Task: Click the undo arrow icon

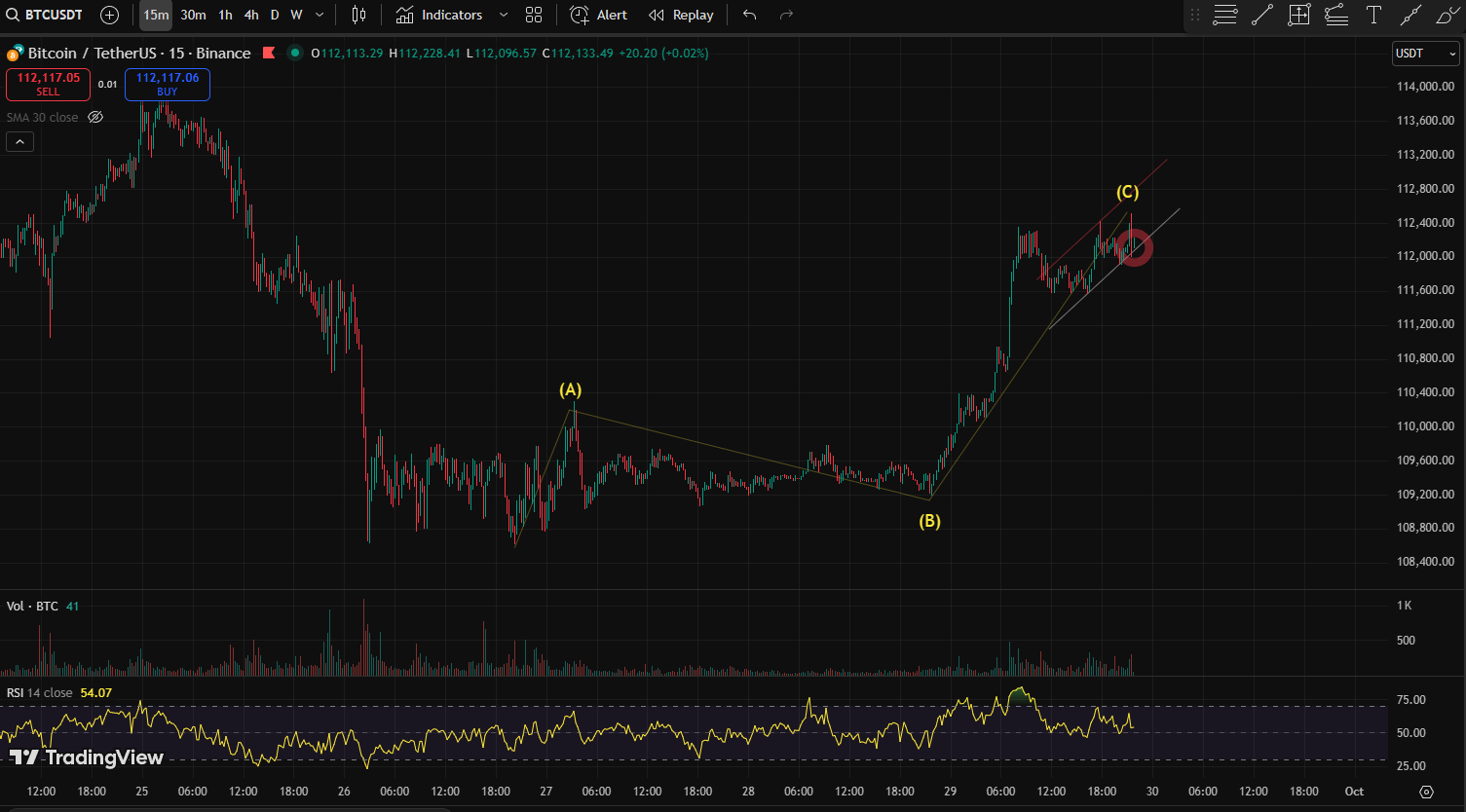Action: tap(749, 15)
